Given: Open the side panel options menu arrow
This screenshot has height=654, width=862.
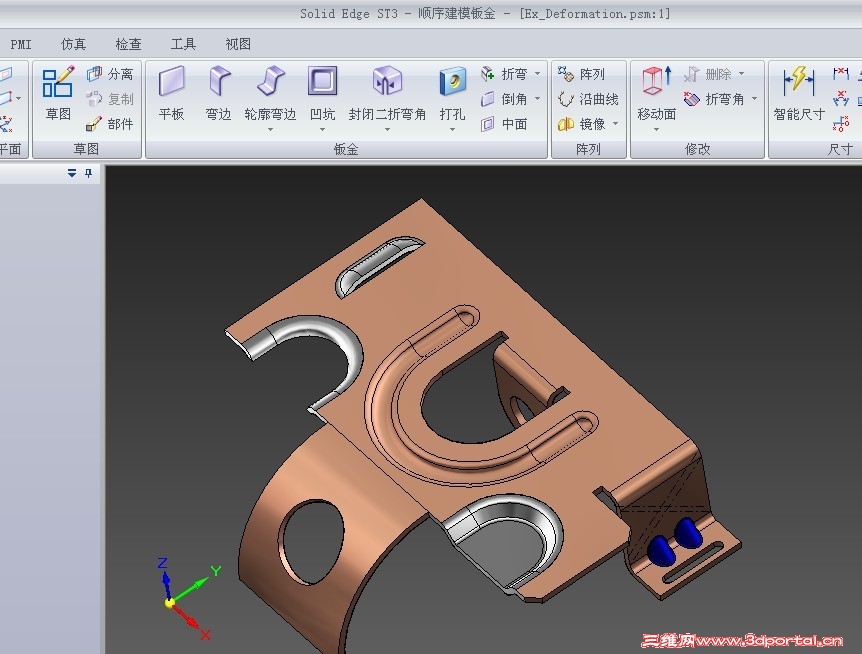Looking at the screenshot, I should [x=72, y=173].
